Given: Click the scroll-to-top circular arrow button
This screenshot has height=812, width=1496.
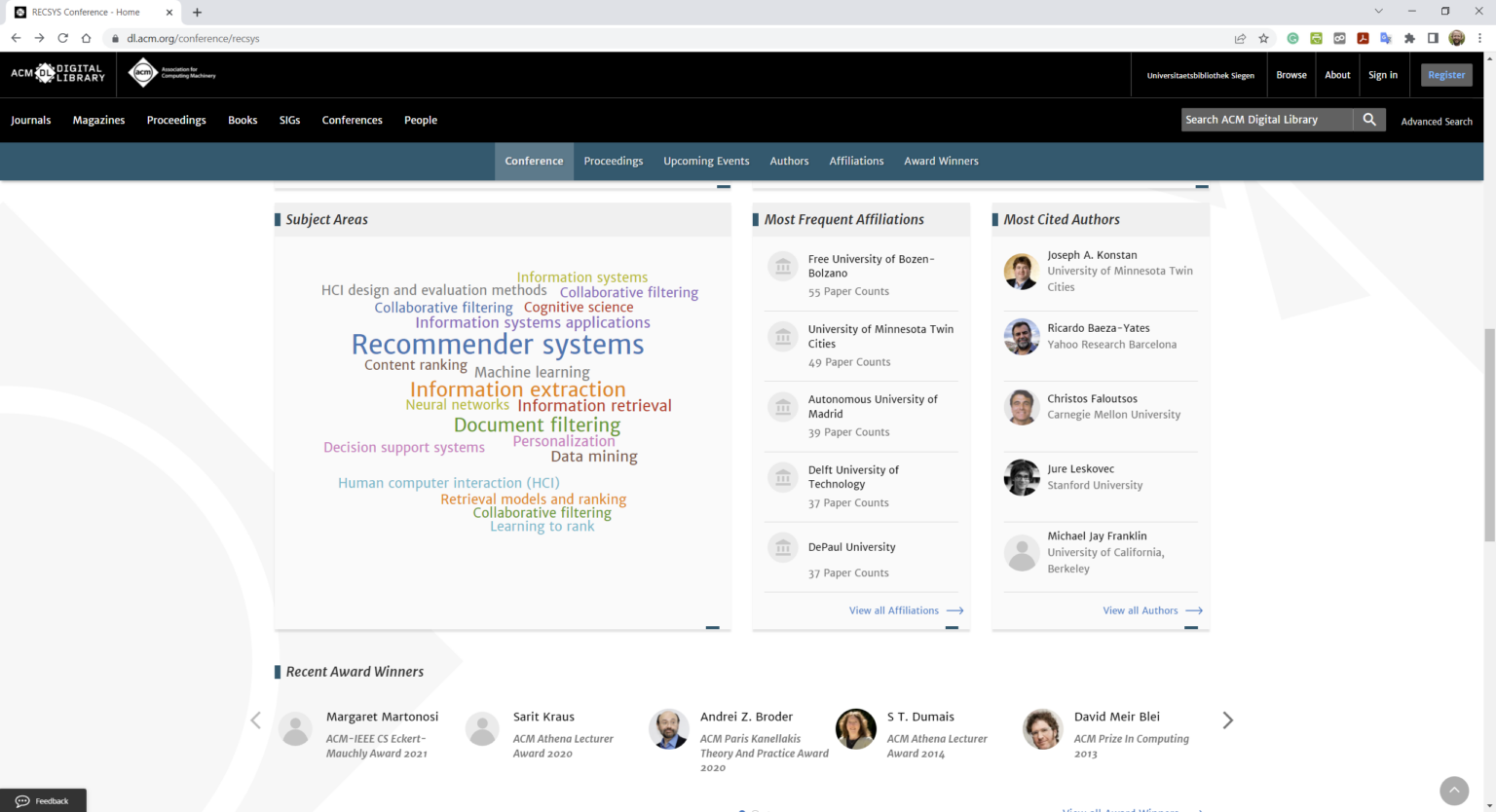Looking at the screenshot, I should (x=1453, y=791).
